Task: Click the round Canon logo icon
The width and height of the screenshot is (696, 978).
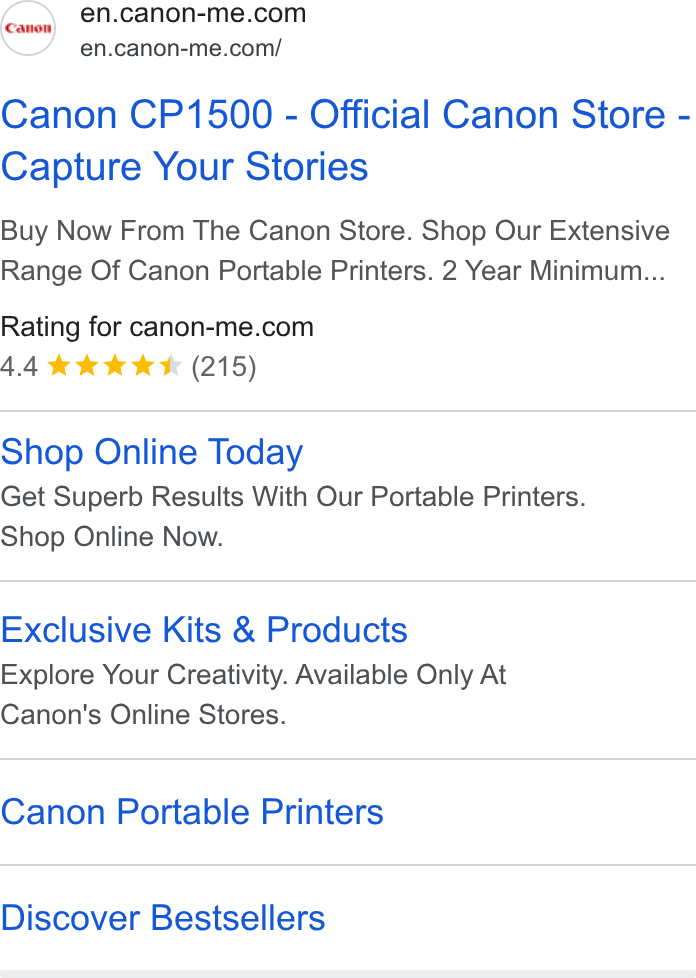Action: point(27,28)
